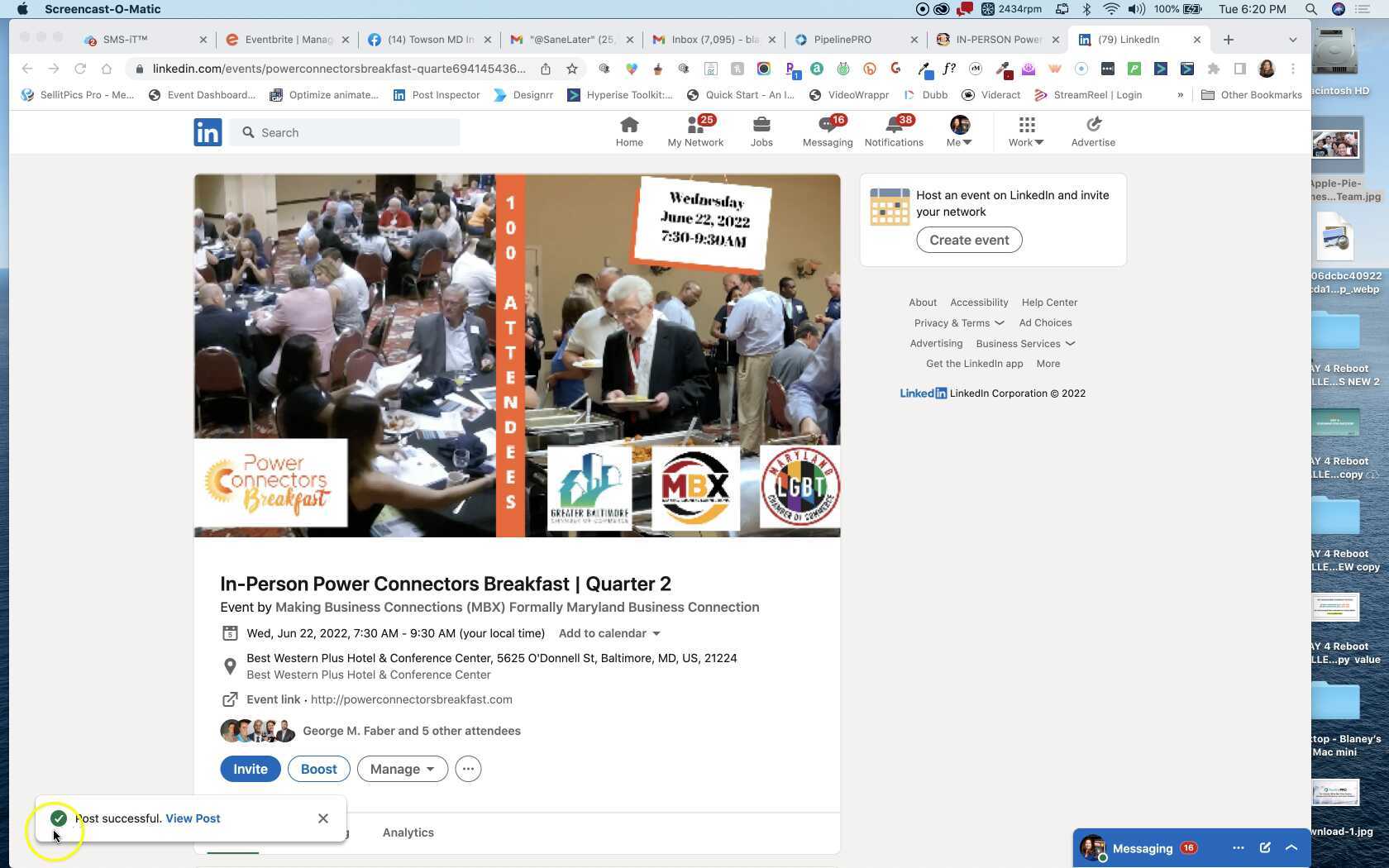
Task: Expand the Manage dropdown
Action: tap(402, 769)
